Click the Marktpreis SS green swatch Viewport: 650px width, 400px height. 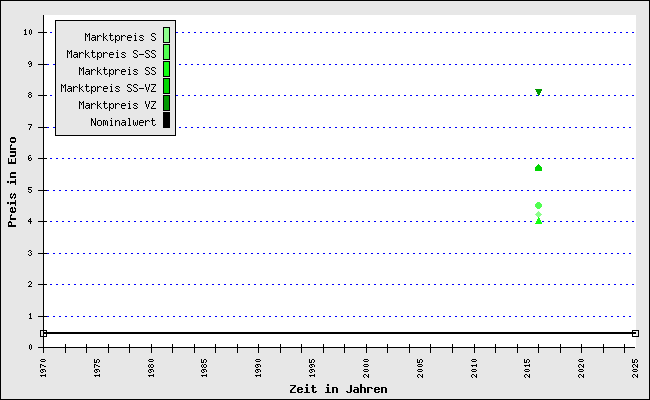[166, 70]
